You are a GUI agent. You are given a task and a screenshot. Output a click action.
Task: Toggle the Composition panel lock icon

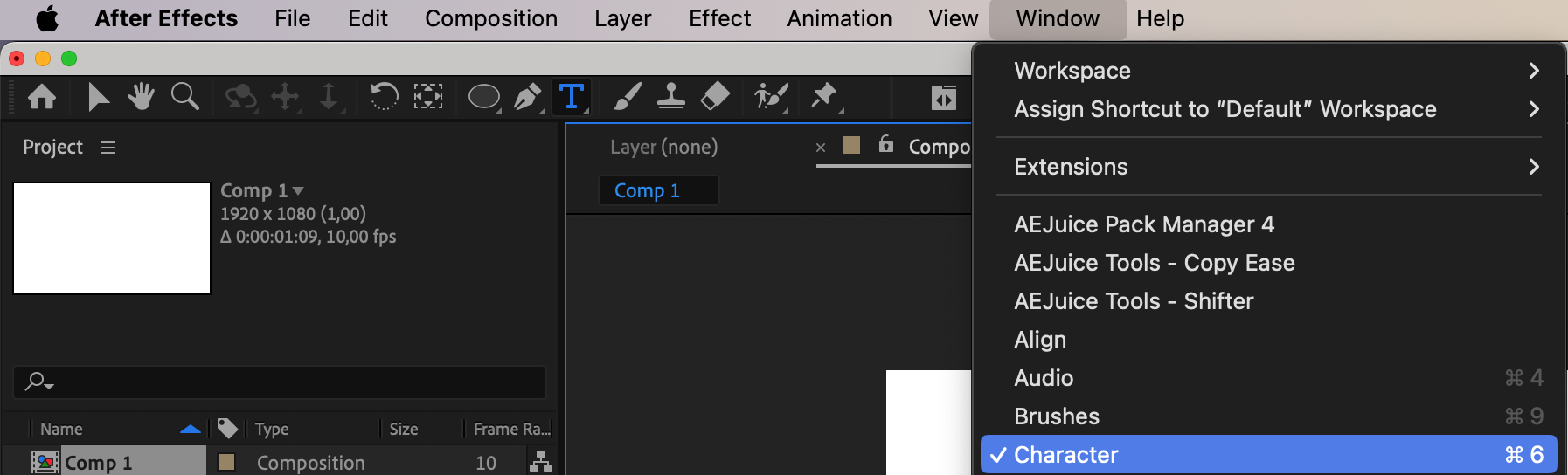pyautogui.click(x=885, y=144)
